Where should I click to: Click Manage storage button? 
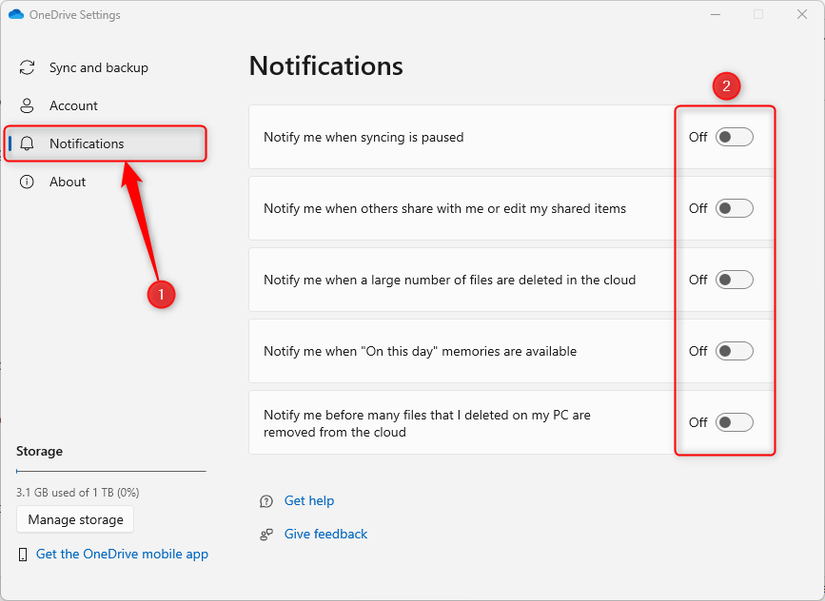click(75, 519)
